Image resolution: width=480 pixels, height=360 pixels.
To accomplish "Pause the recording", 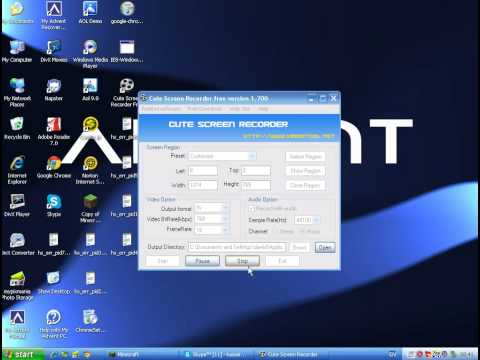I will (x=202, y=261).
